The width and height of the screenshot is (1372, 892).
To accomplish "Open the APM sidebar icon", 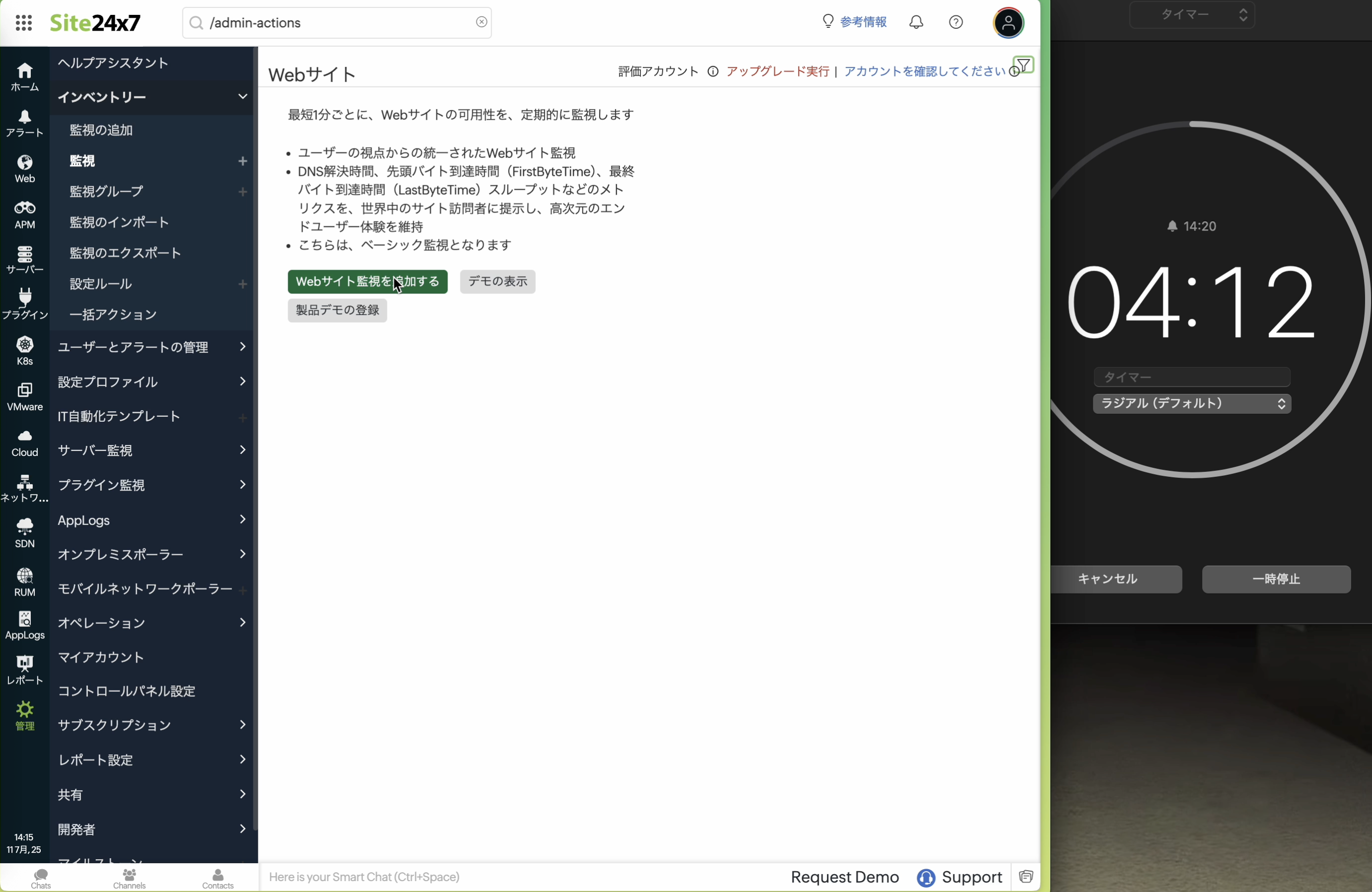I will [25, 215].
